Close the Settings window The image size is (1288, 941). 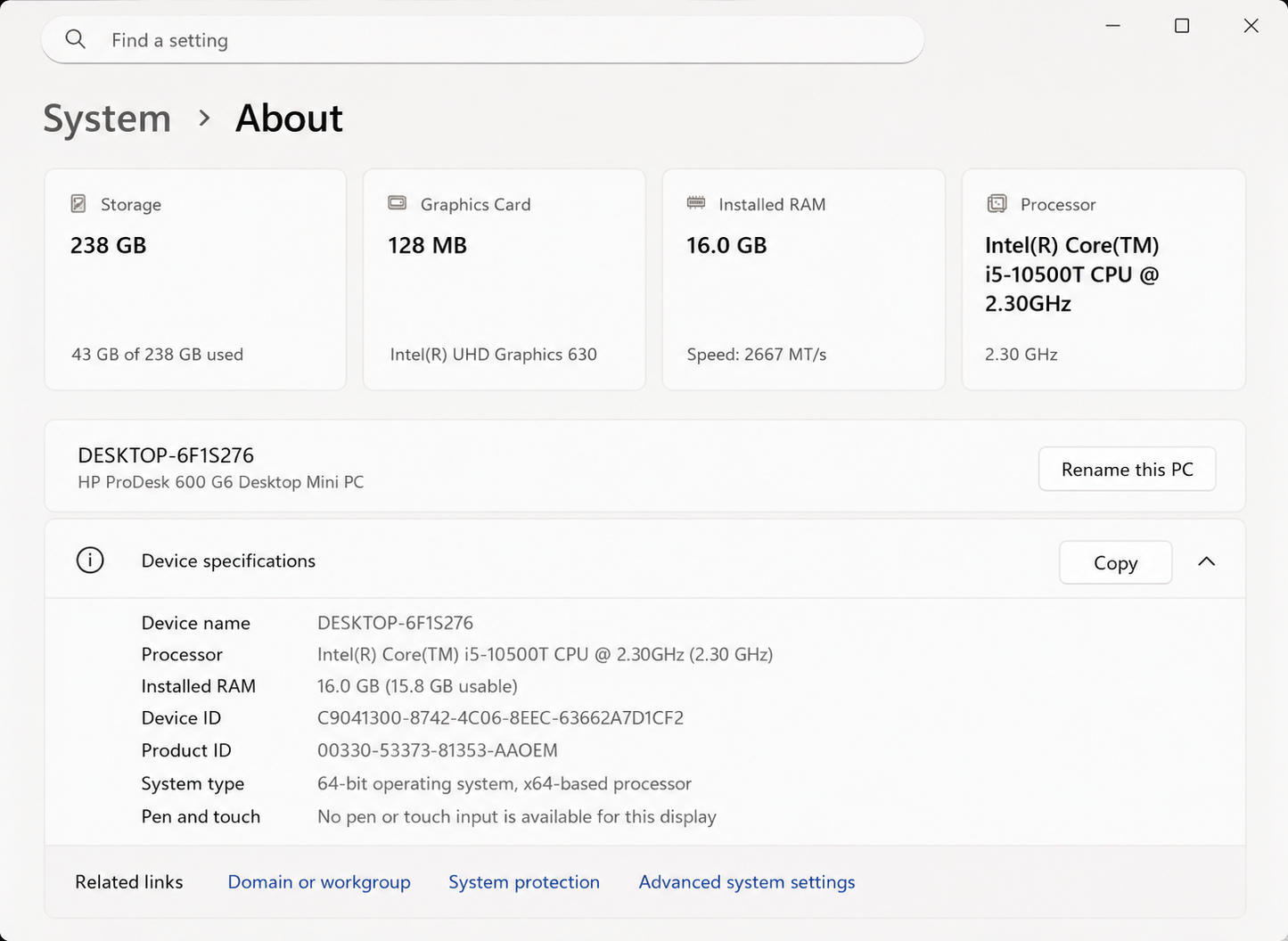pos(1251,26)
